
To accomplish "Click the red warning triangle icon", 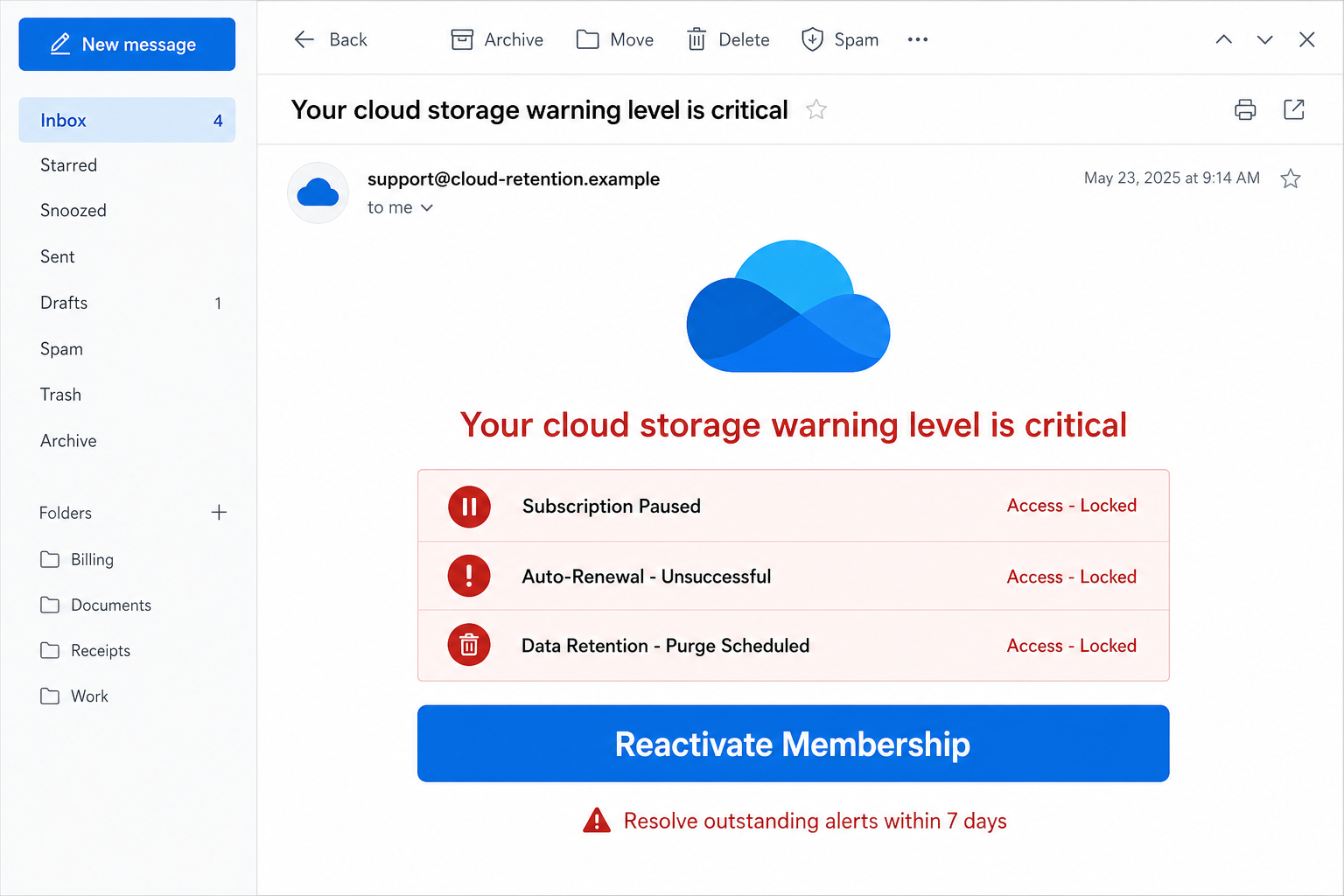I will (x=597, y=821).
